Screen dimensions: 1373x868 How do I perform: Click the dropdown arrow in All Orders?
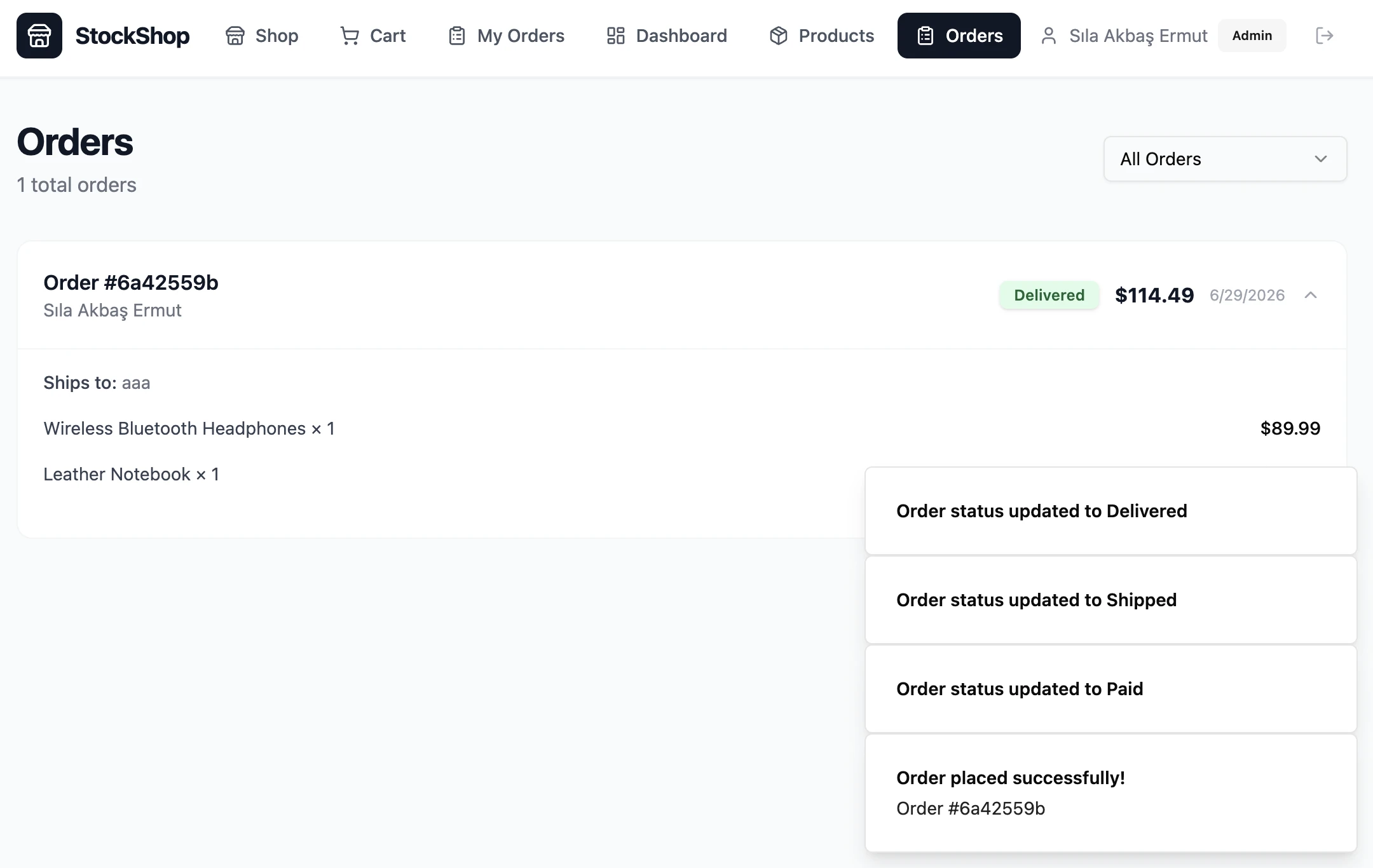1321,159
